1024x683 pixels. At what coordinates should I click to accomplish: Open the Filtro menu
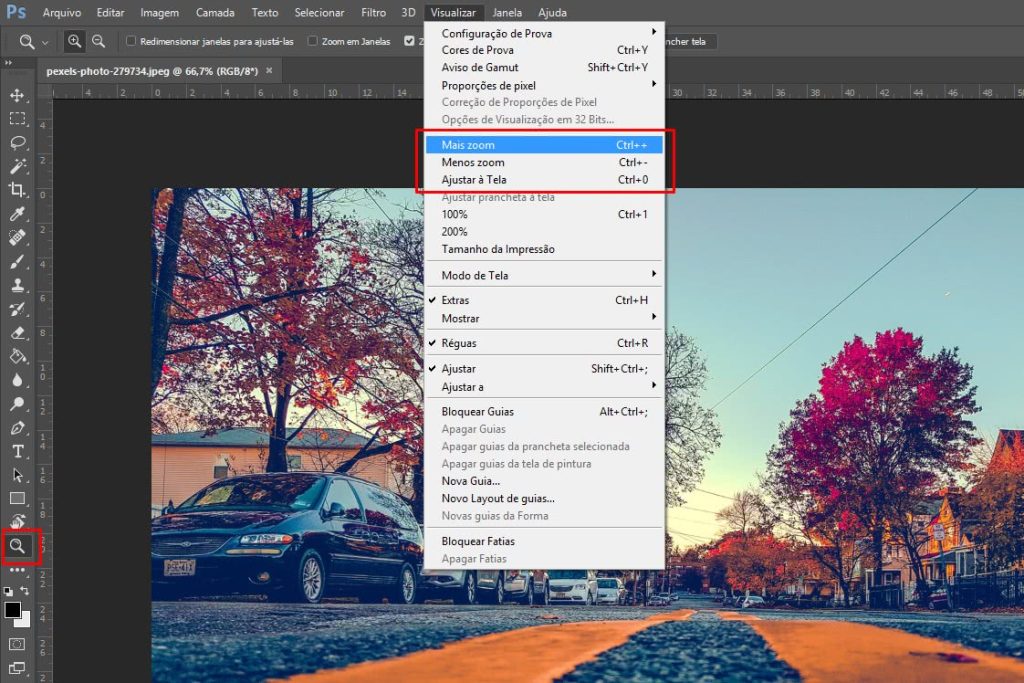pos(374,12)
